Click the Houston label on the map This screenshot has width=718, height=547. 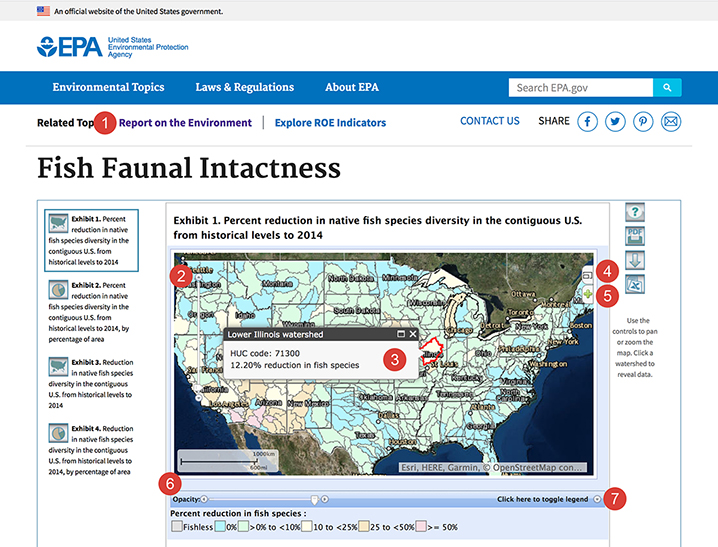403,442
